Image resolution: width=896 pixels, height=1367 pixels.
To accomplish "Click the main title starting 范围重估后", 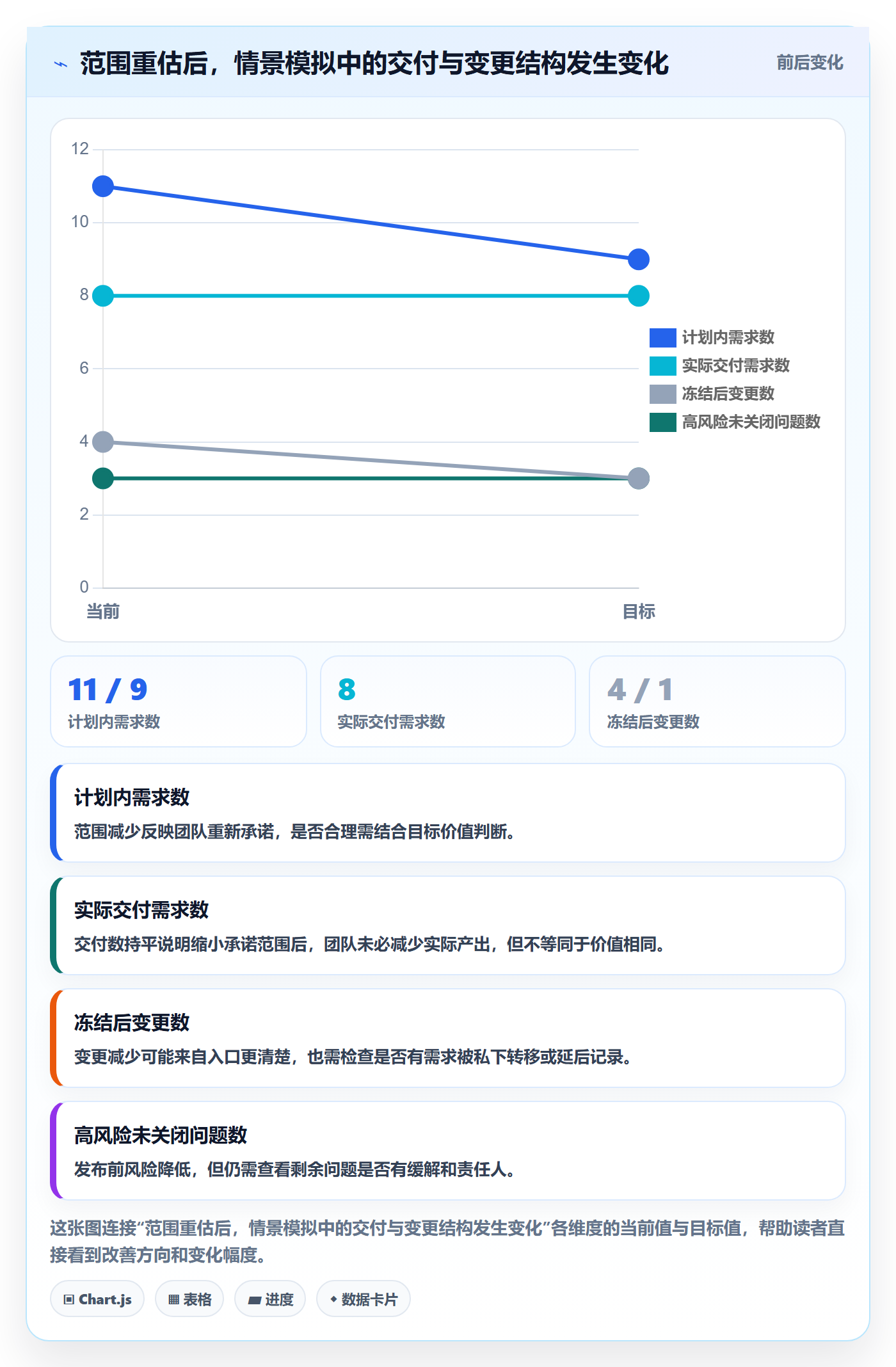I will [x=374, y=63].
